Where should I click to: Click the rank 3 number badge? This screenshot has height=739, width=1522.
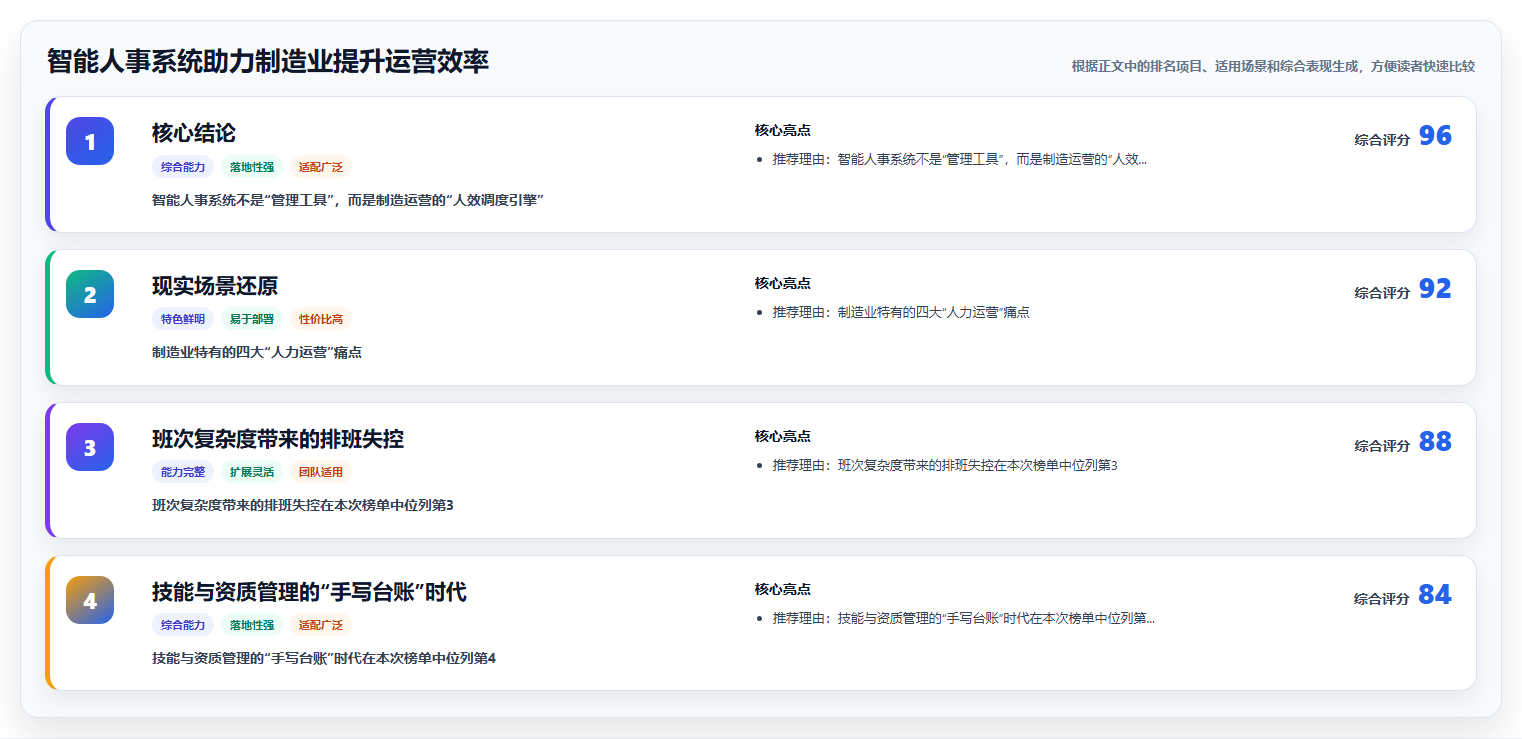click(x=90, y=447)
